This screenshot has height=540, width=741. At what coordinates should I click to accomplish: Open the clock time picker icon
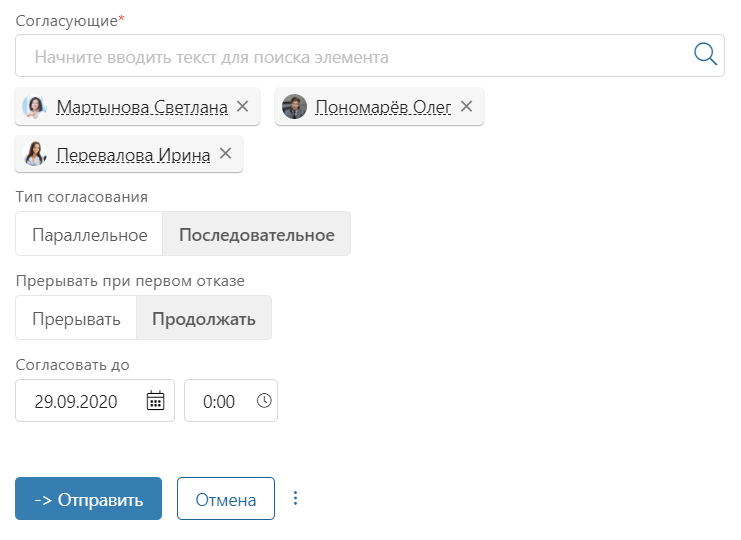point(264,401)
